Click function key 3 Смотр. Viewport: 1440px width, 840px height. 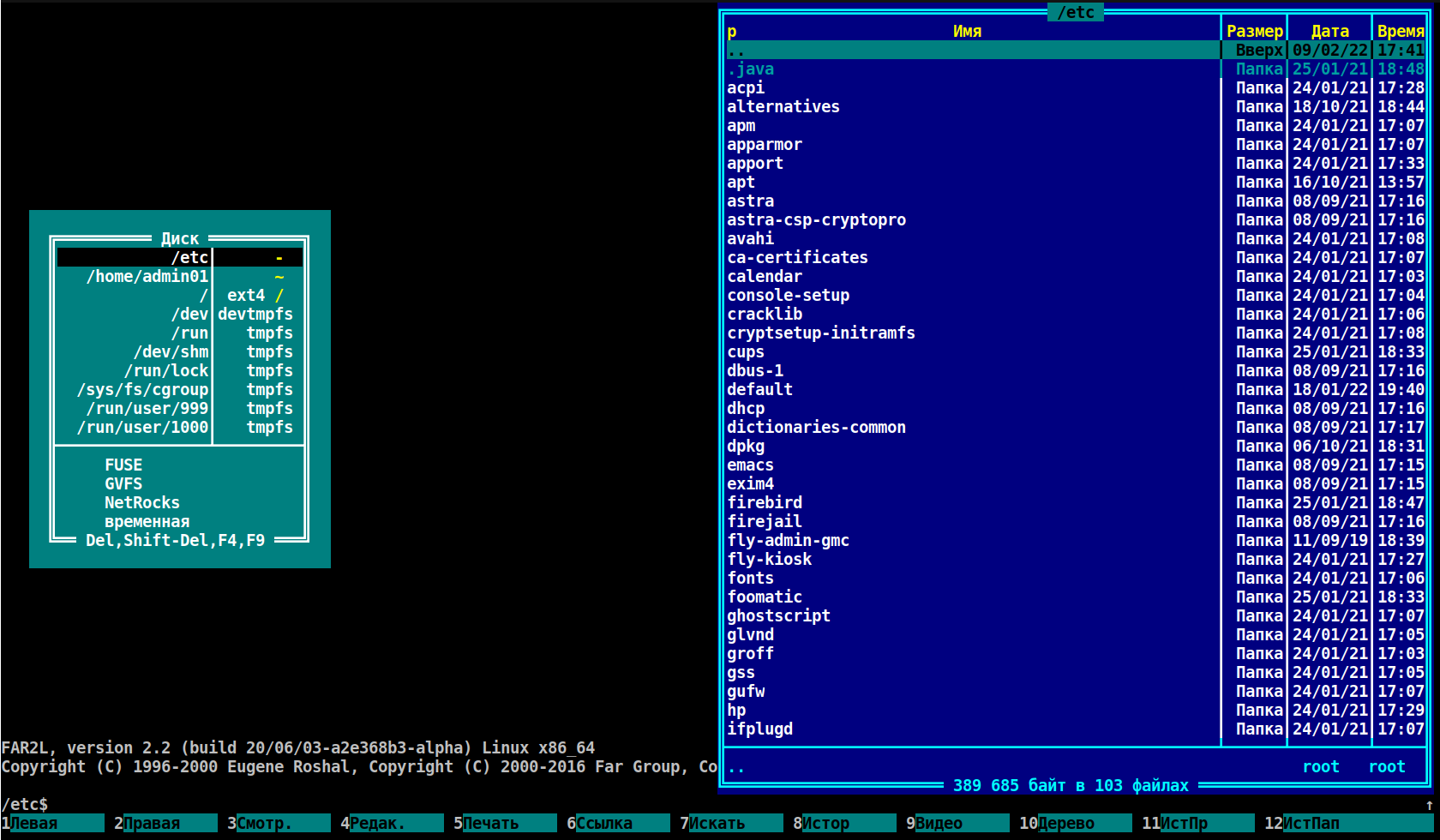pyautogui.click(x=279, y=823)
